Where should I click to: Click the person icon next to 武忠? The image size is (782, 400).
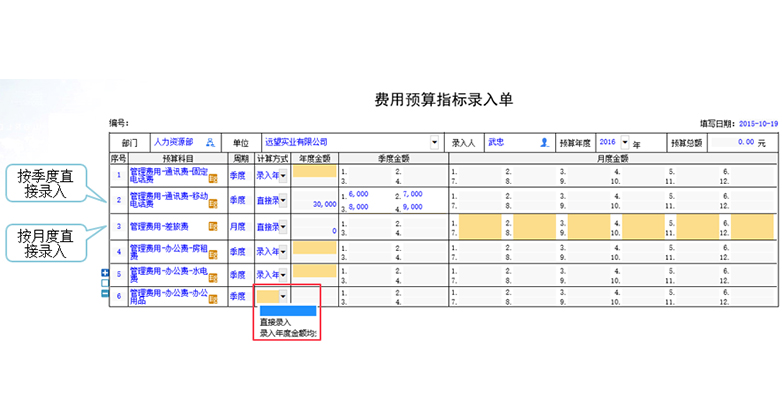point(544,143)
